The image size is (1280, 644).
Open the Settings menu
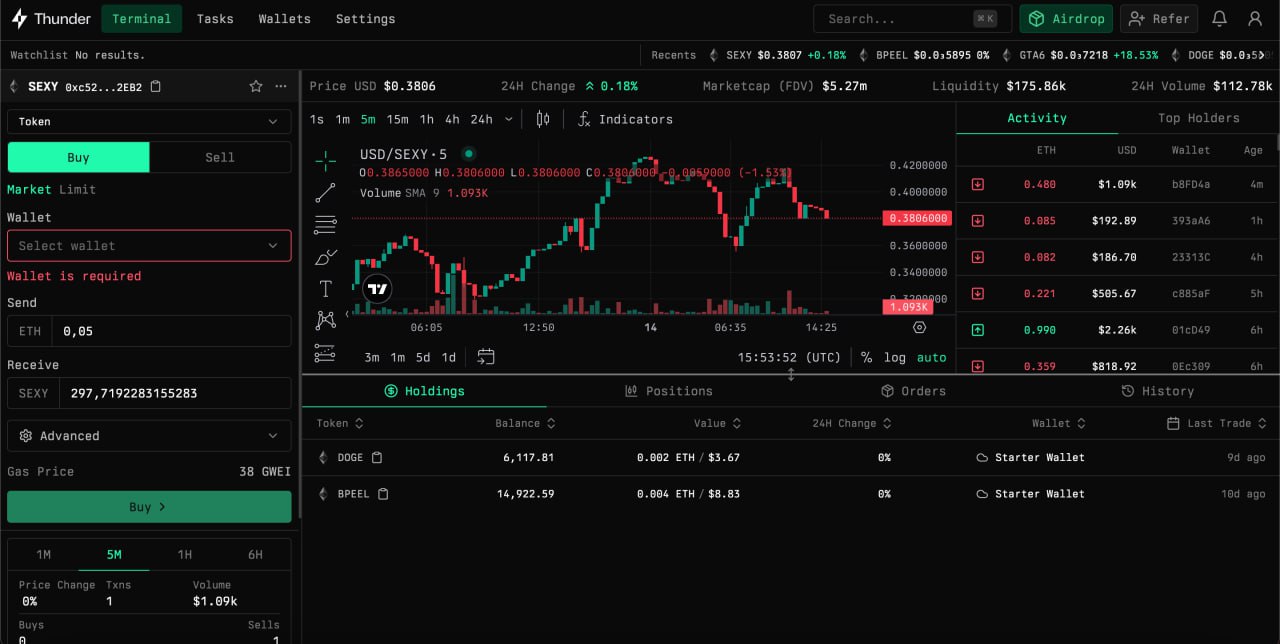pos(365,19)
